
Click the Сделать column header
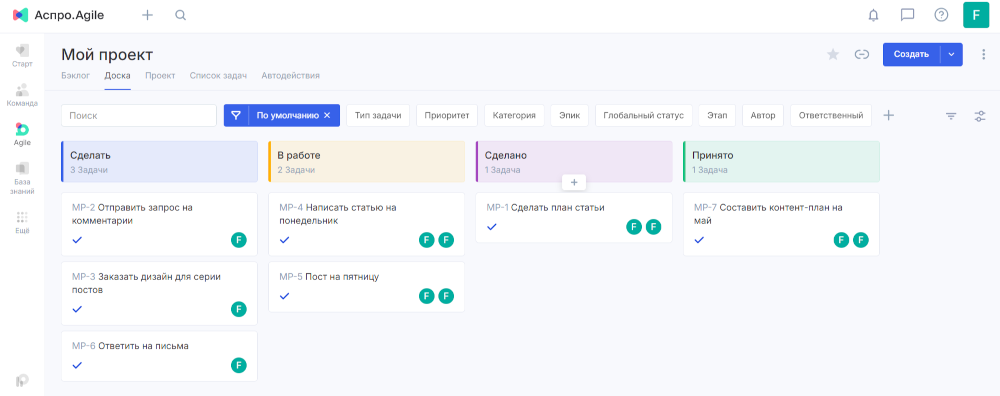[x=159, y=162]
